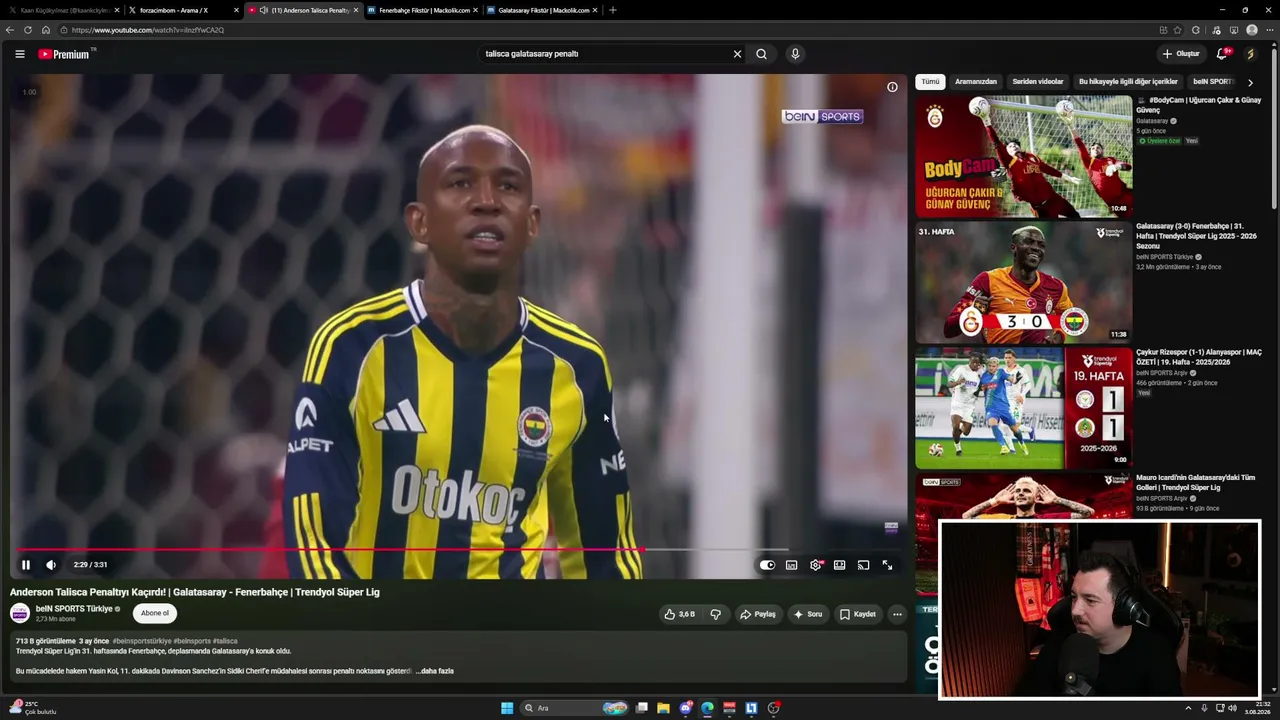Go back in browser history
This screenshot has height=720, width=1280.
click(x=10, y=30)
